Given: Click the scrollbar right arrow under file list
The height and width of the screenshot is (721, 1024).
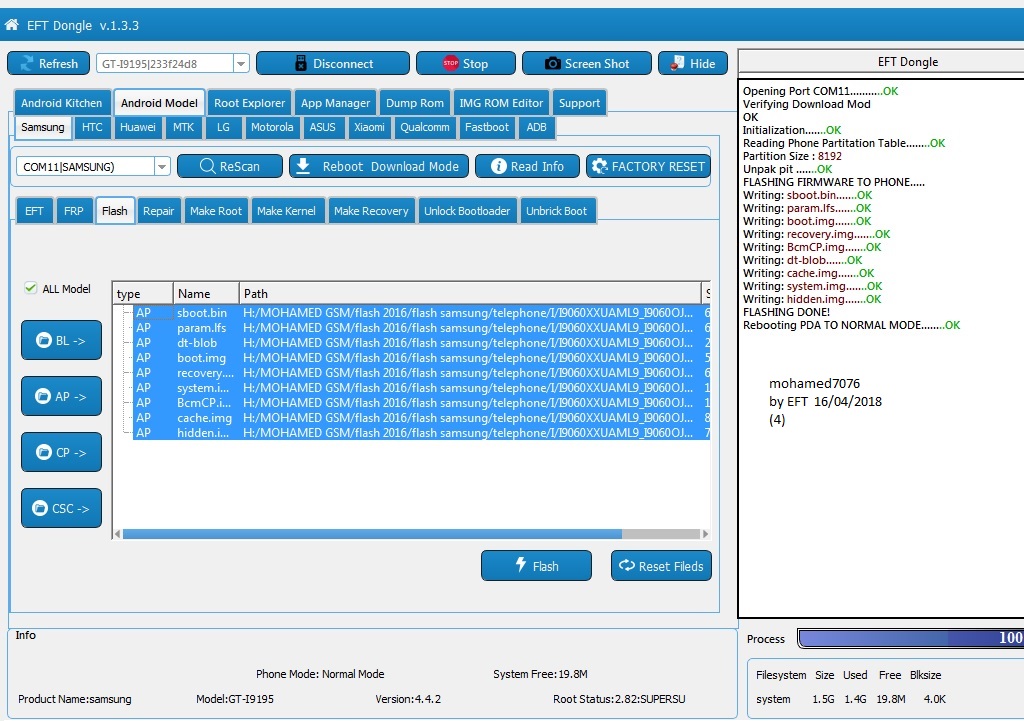Looking at the screenshot, I should click(x=705, y=534).
